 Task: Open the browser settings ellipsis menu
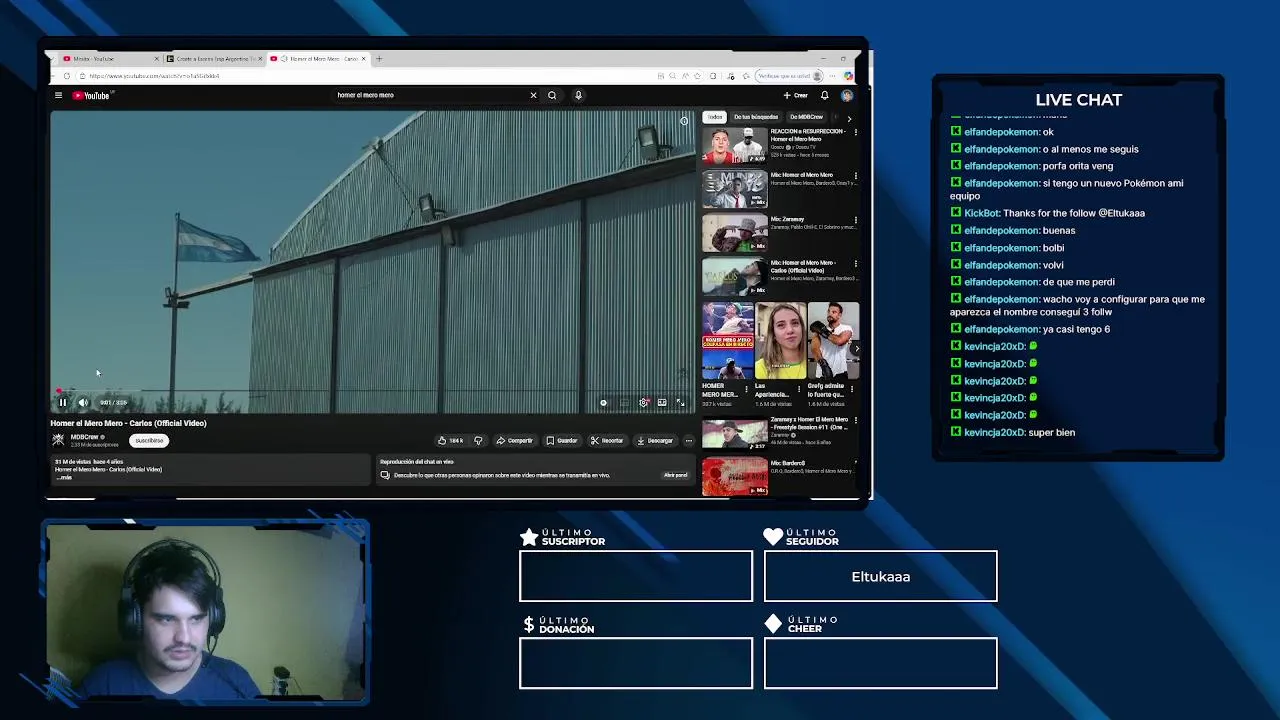pos(832,76)
